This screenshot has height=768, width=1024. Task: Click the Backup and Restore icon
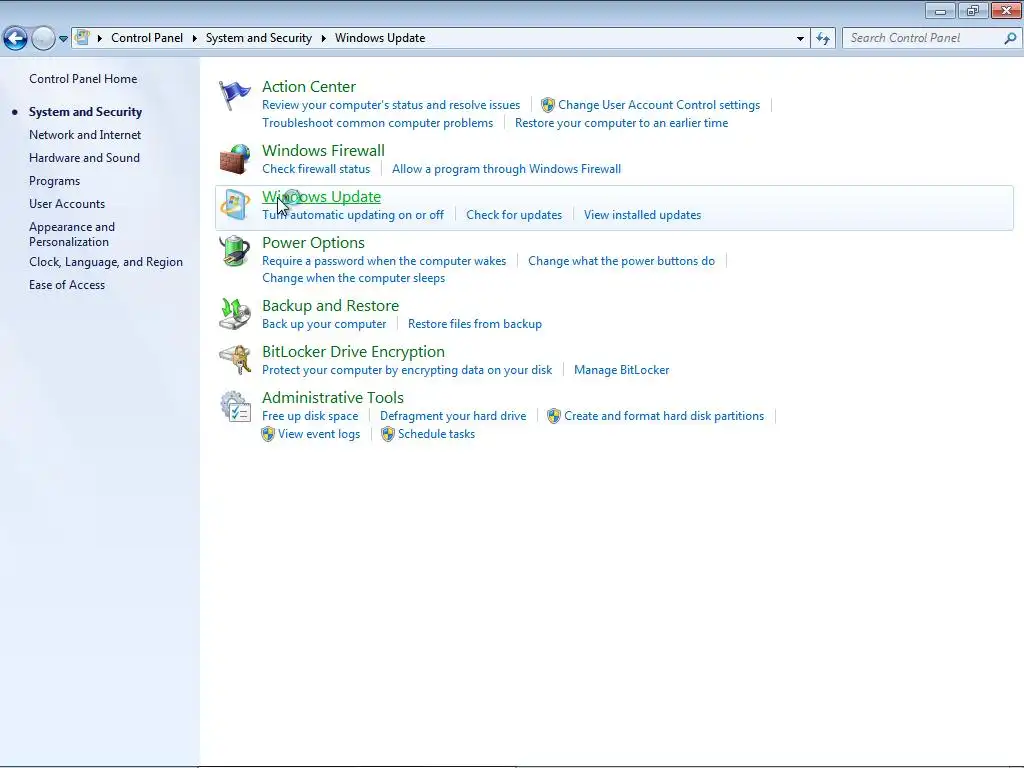[234, 314]
